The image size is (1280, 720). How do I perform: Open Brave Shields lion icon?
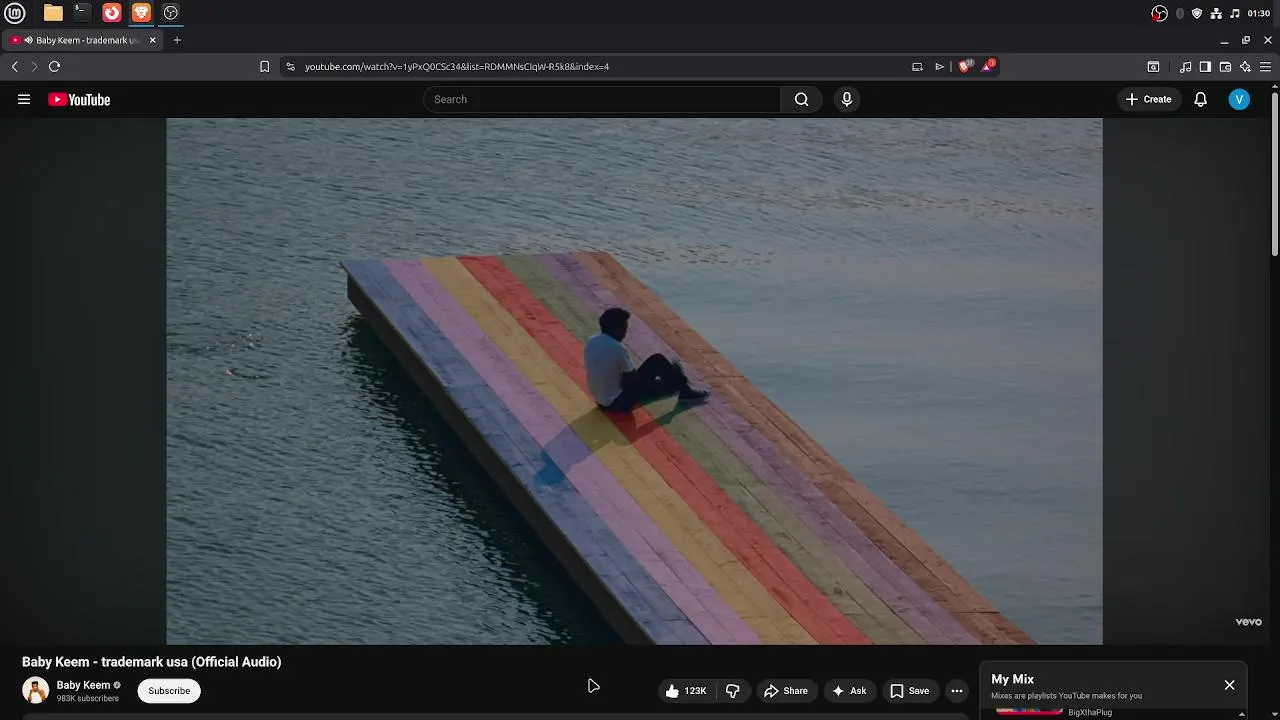pyautogui.click(x=964, y=66)
